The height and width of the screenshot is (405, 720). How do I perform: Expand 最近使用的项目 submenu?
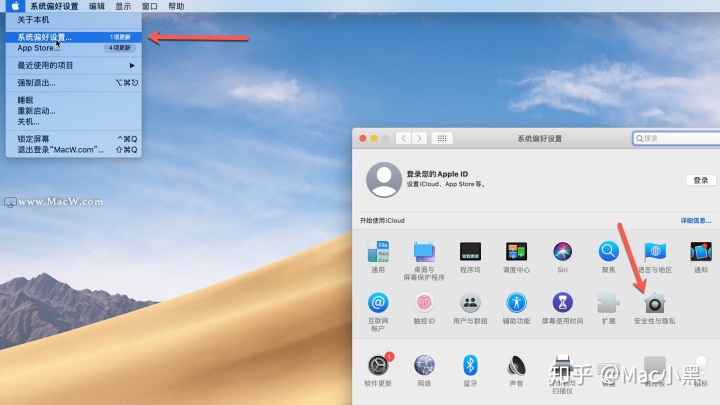(73, 65)
